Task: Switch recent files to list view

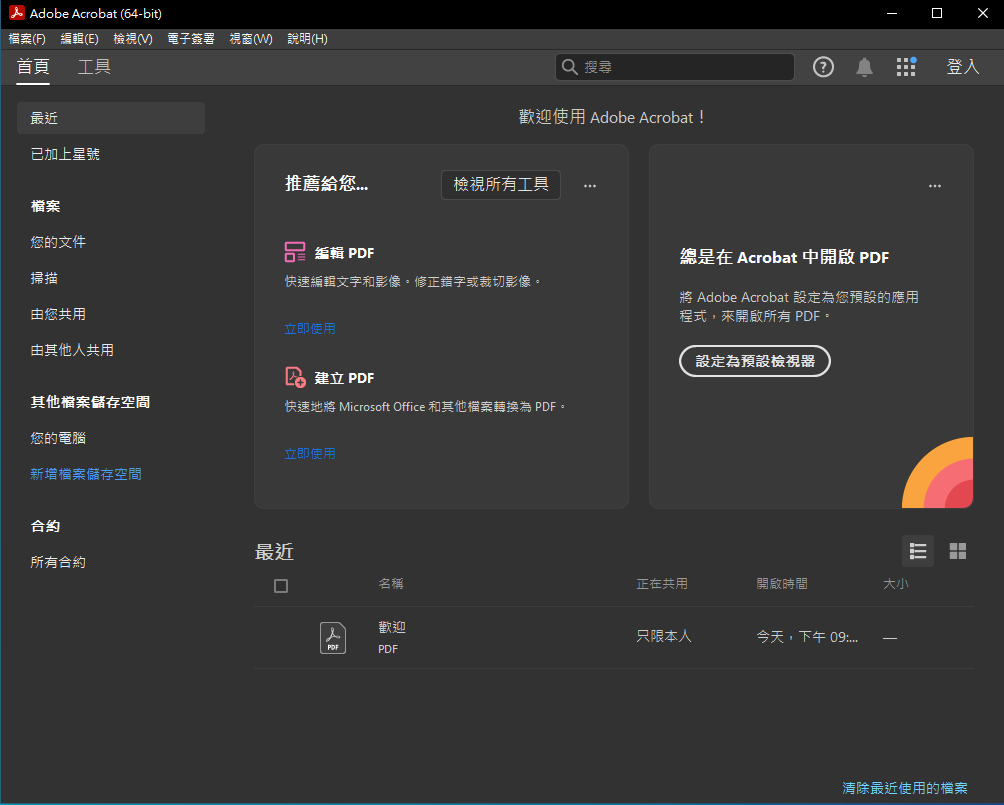Action: pos(918,551)
